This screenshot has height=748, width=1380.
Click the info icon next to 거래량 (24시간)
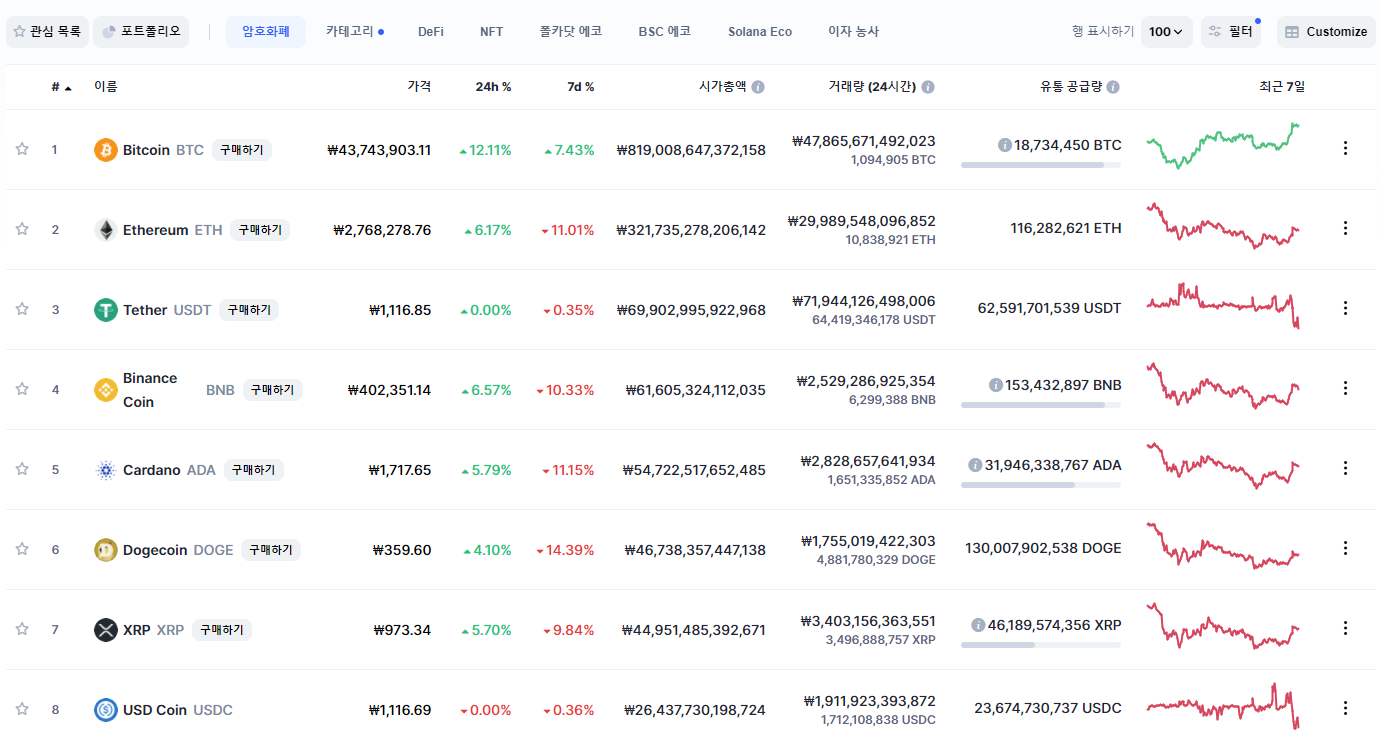click(x=928, y=87)
